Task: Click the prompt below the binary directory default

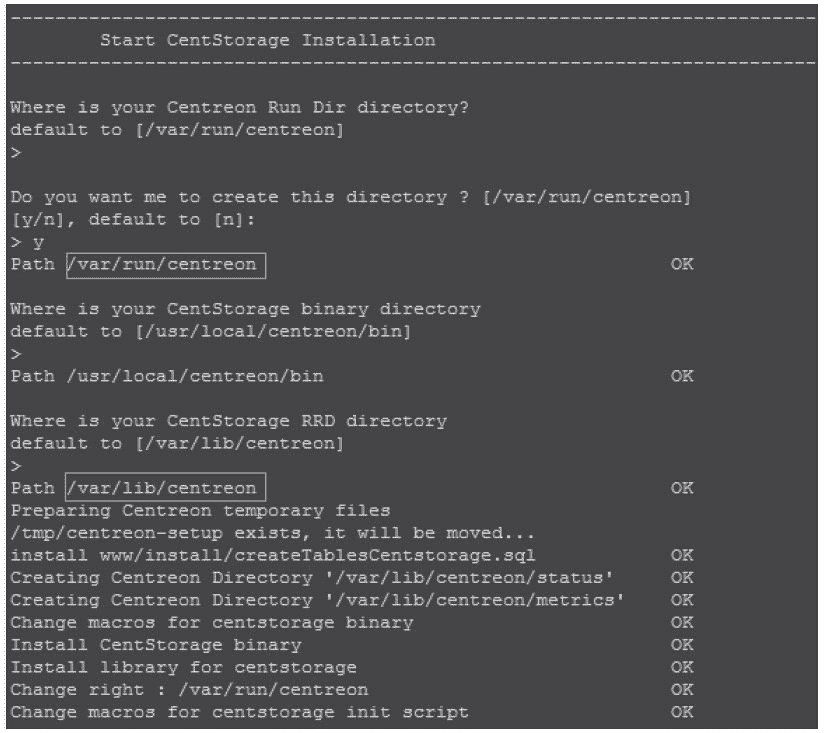Action: [x=15, y=354]
